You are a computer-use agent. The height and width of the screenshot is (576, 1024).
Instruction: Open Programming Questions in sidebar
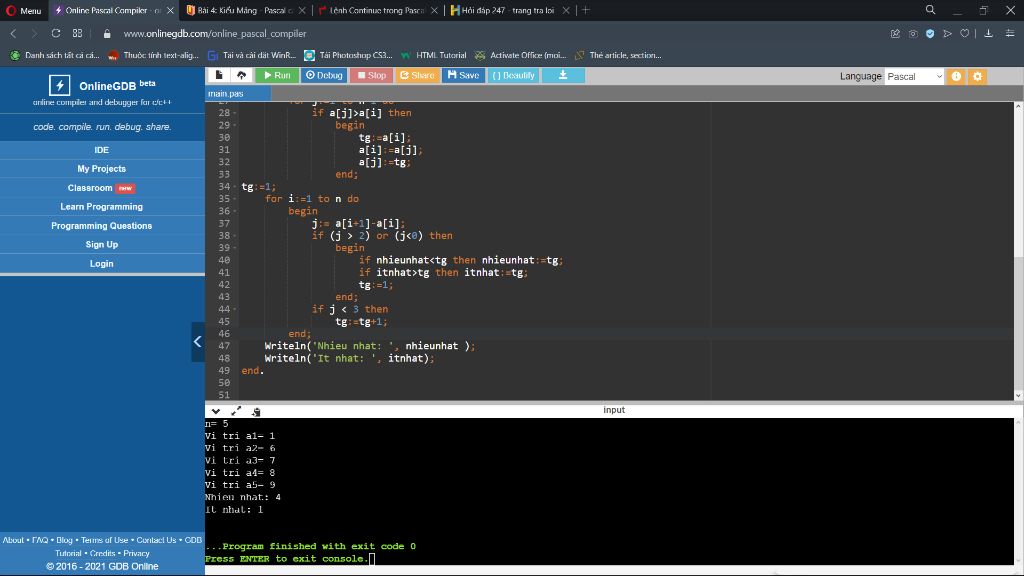101,225
